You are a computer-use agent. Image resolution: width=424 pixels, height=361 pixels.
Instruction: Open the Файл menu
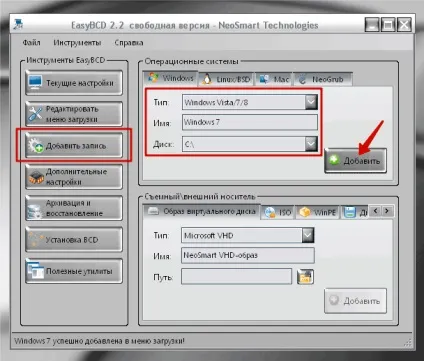click(31, 43)
